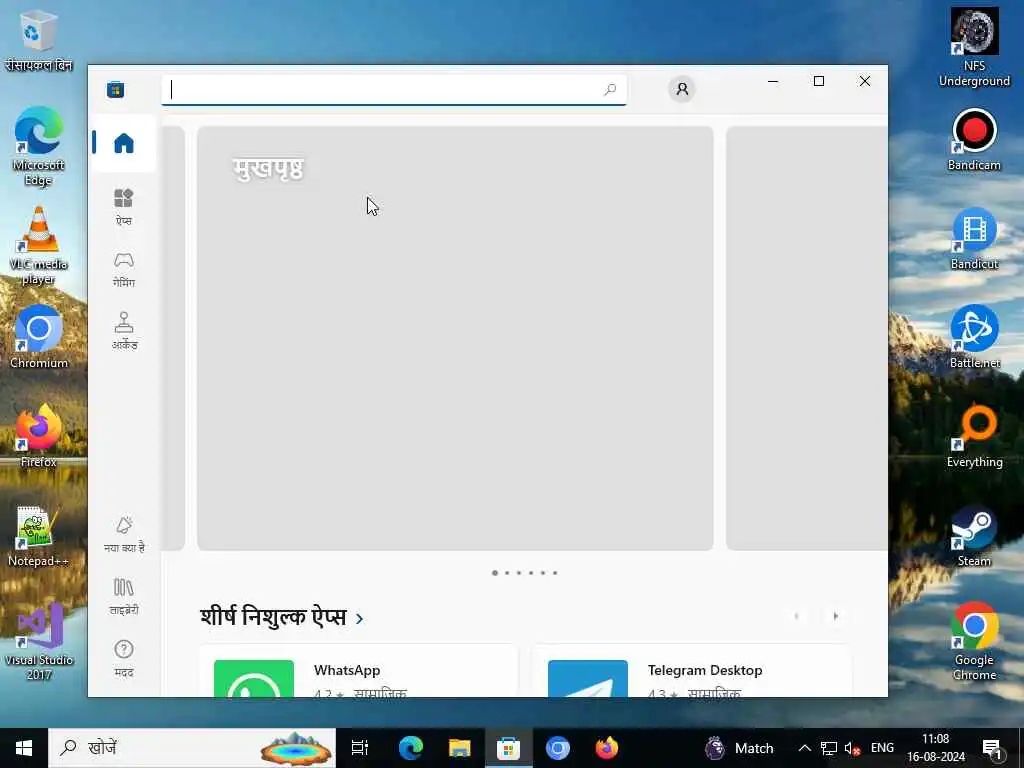Open Bandicam desktop shortcut

point(974,140)
